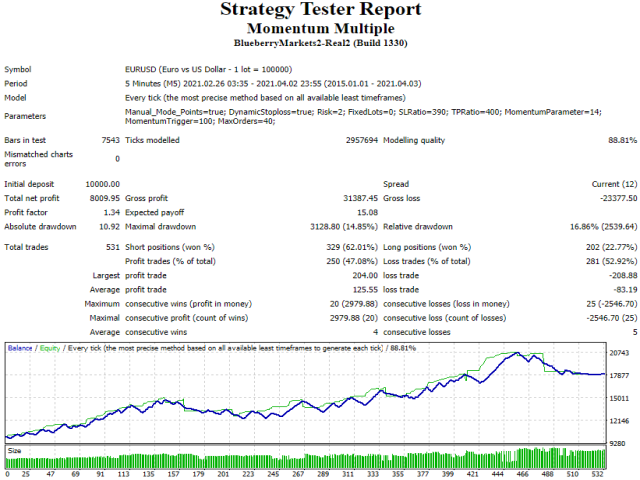Click Long positions value 202 (22.77%)

611,247
